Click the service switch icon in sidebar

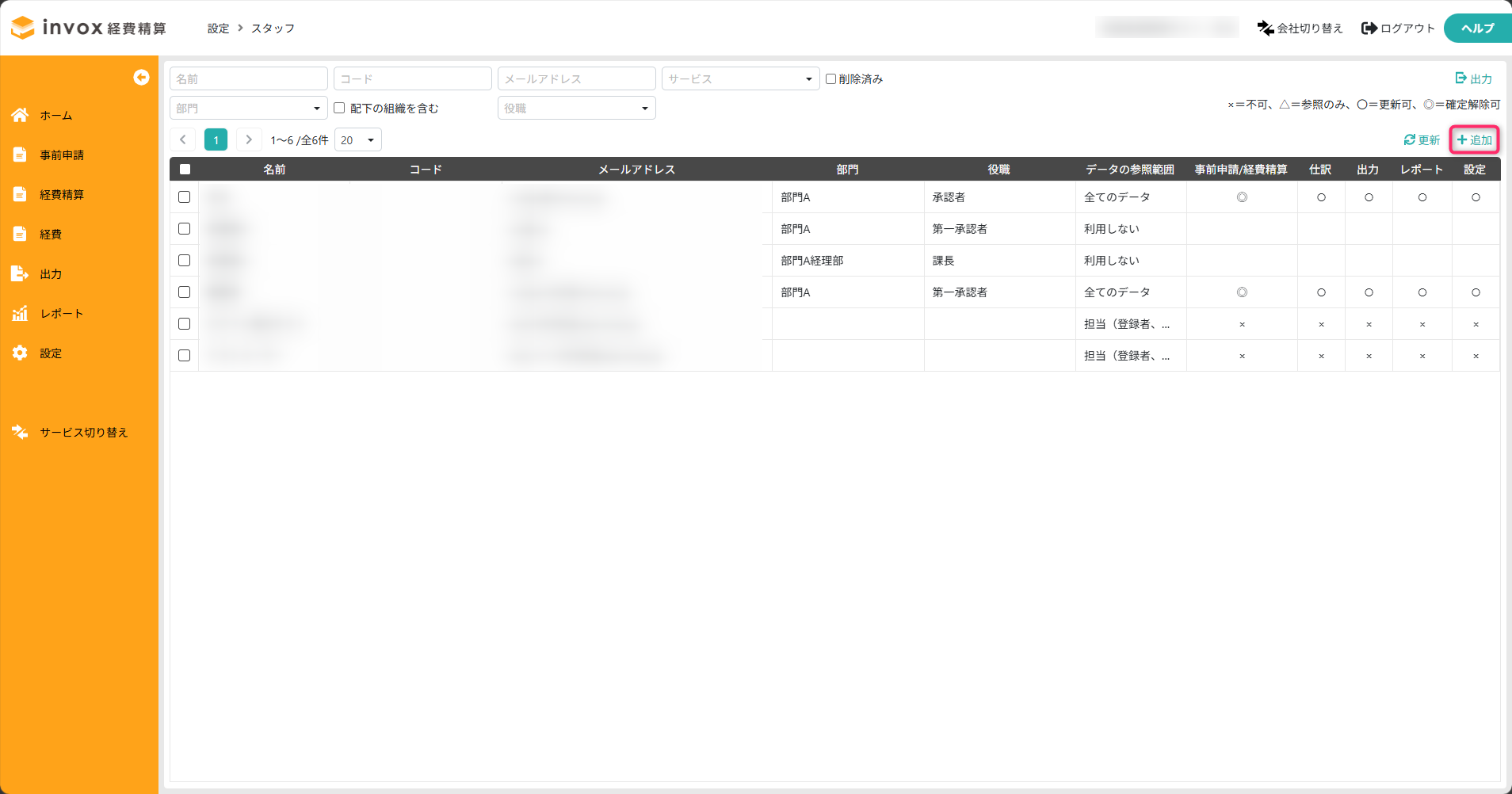pyautogui.click(x=20, y=432)
